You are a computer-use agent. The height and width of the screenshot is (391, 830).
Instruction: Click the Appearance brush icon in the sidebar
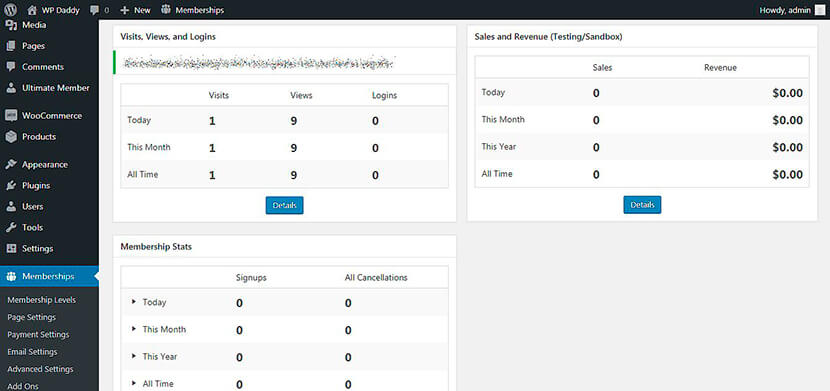(x=11, y=165)
